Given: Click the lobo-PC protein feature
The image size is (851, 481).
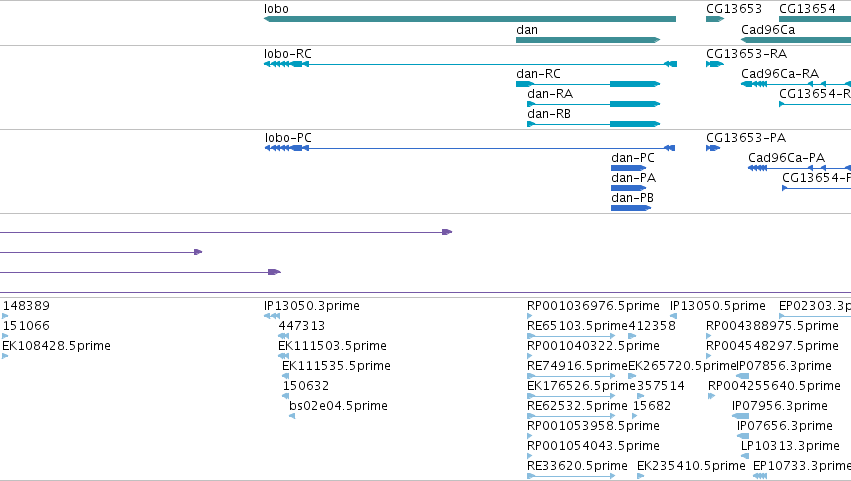Looking at the screenshot, I should [x=469, y=148].
